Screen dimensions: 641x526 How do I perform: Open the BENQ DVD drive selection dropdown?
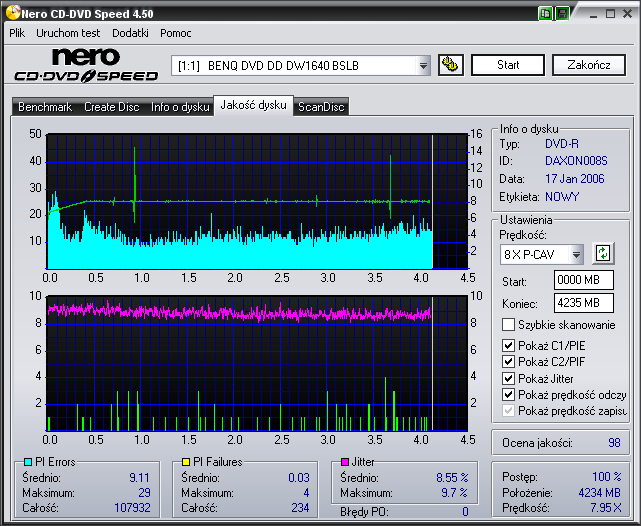click(x=423, y=65)
